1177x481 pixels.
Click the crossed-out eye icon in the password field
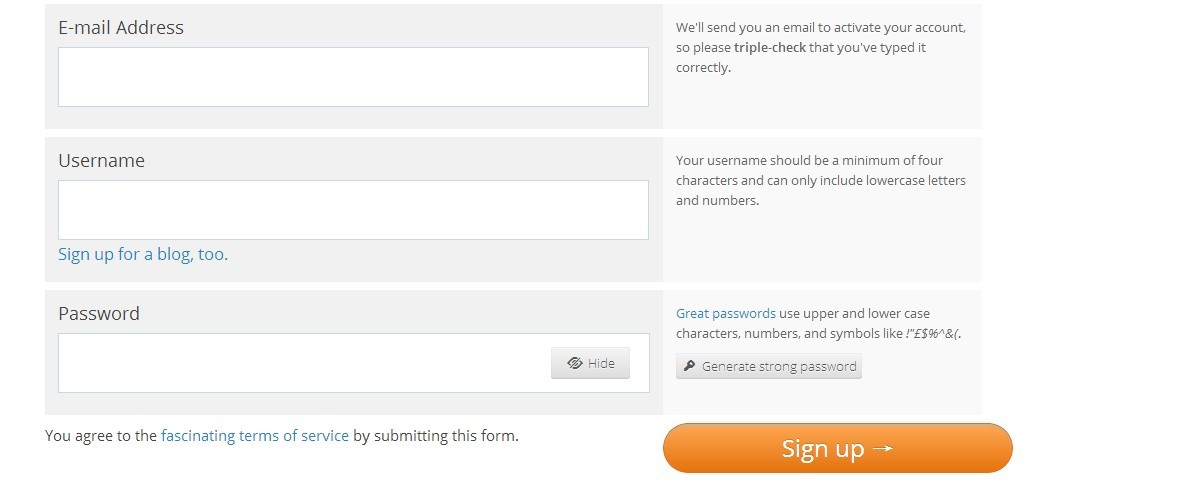[x=575, y=363]
